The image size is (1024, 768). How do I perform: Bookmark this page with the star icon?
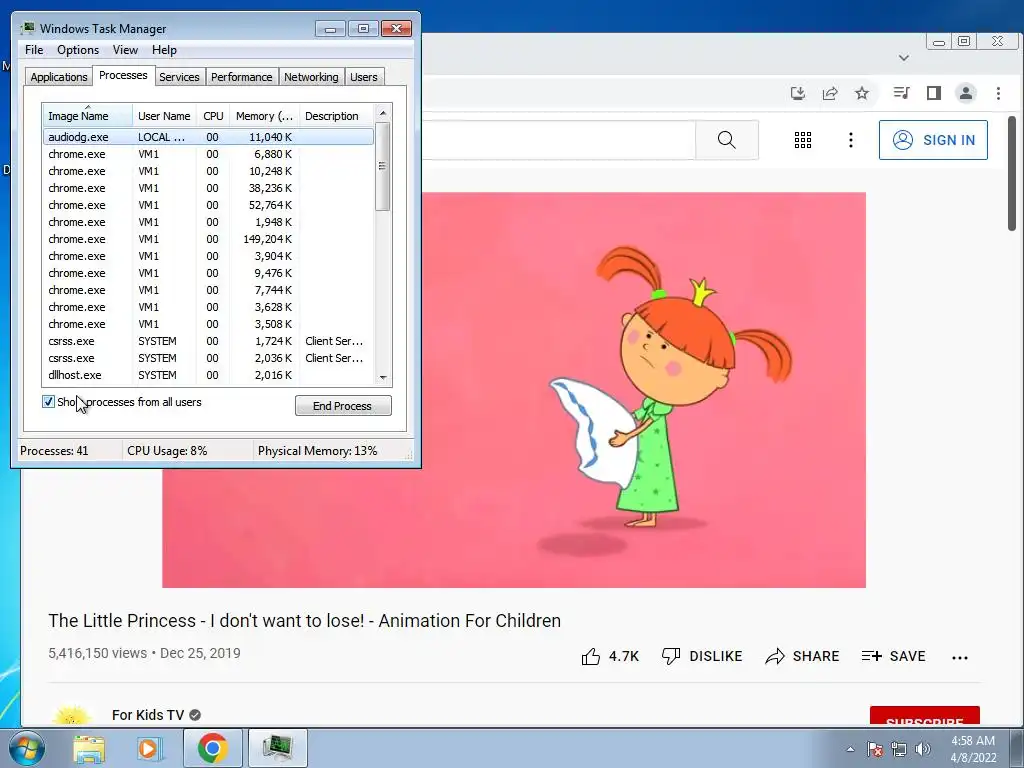point(862,93)
